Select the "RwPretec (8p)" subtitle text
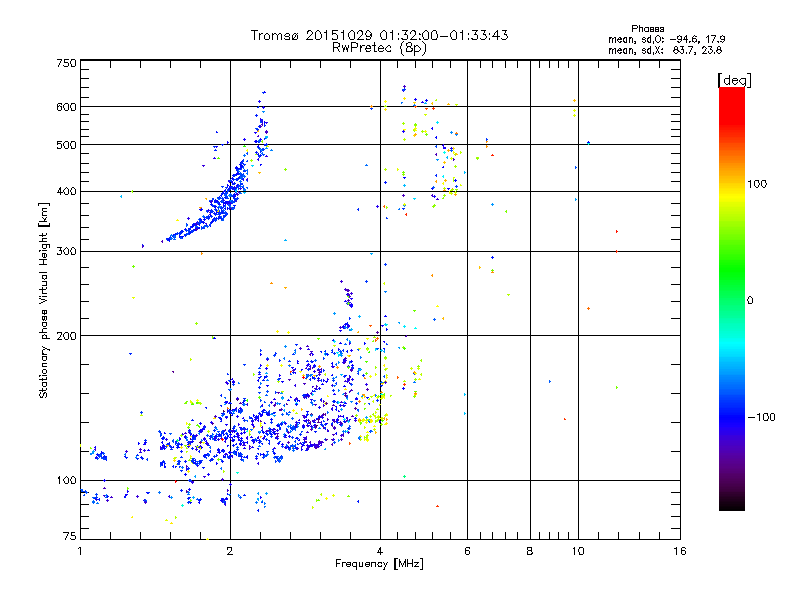The image size is (800, 600). pyautogui.click(x=379, y=48)
